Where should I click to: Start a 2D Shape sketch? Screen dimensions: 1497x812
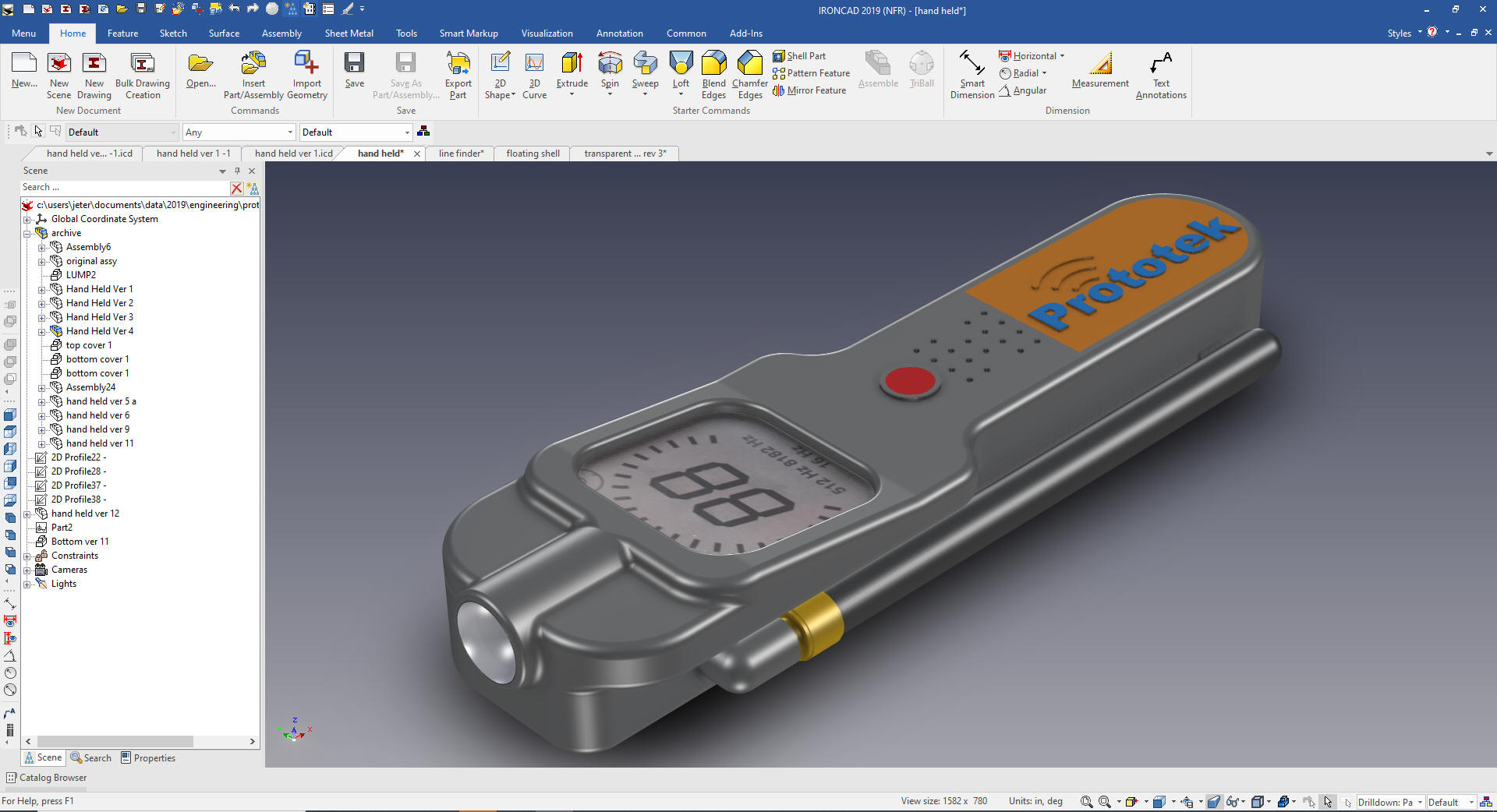[x=500, y=64]
